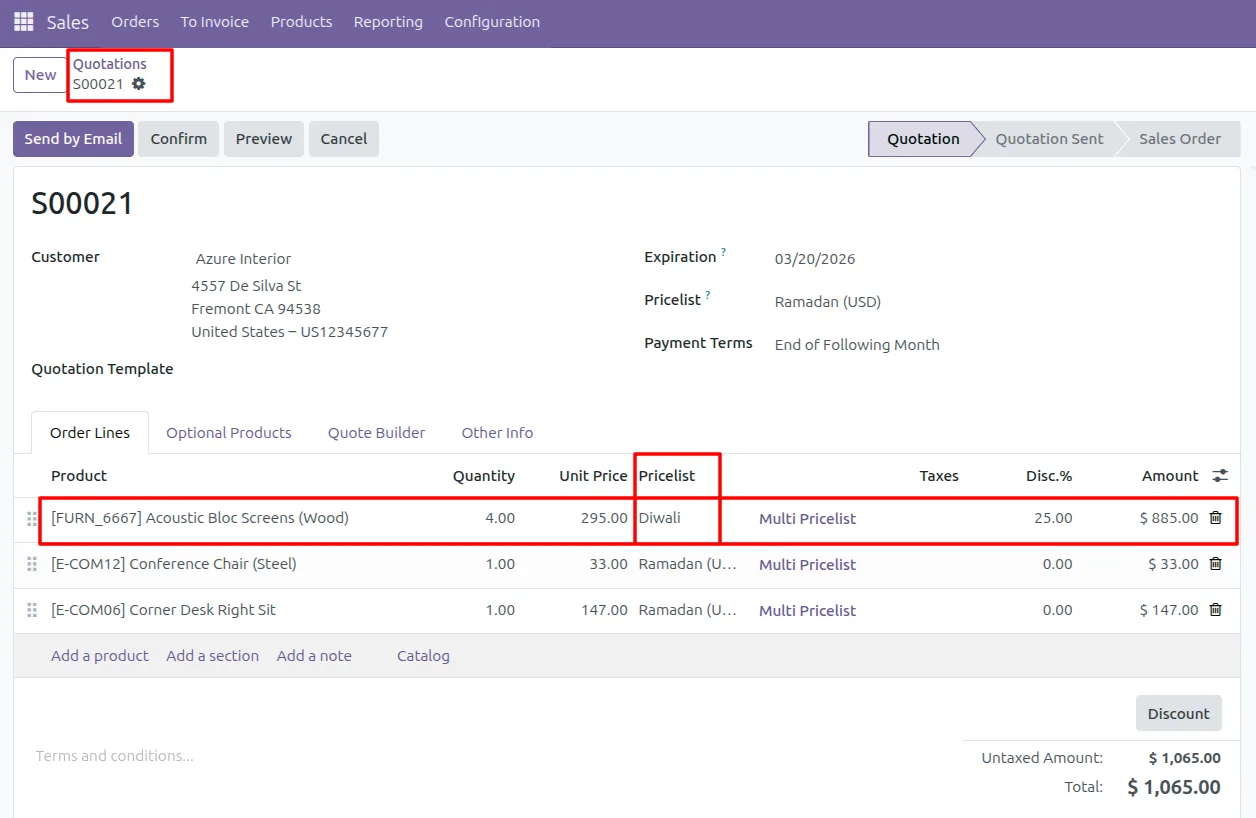Screen dimensions: 1256x818
Task: Select the Acoustic Bloc Screens product cell
Action: tap(200, 518)
